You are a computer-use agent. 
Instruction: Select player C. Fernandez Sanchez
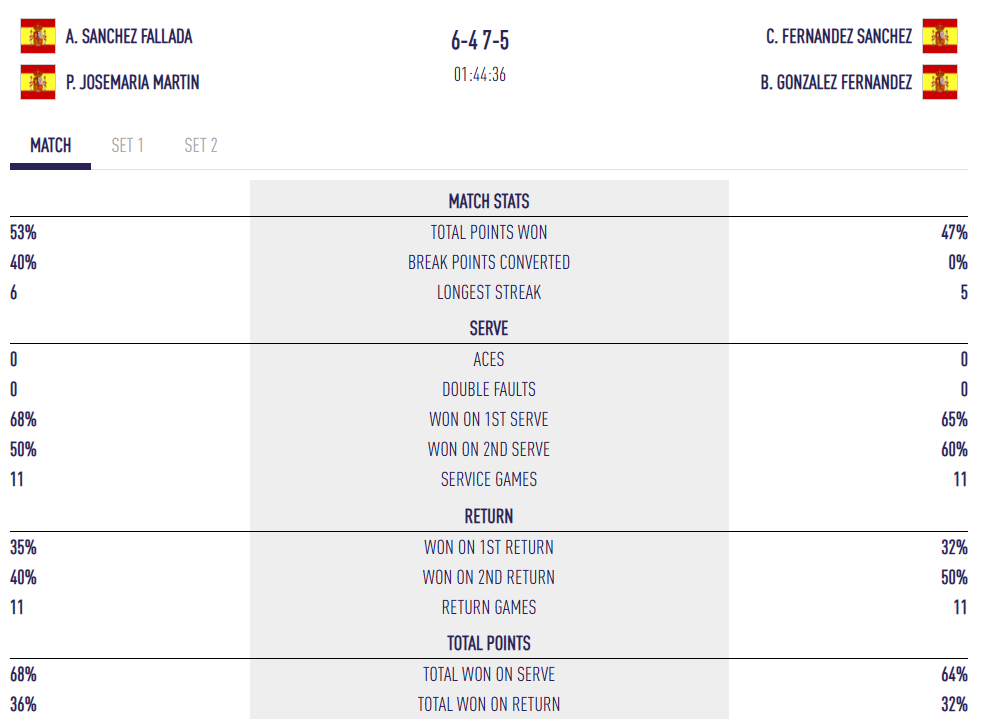839,36
